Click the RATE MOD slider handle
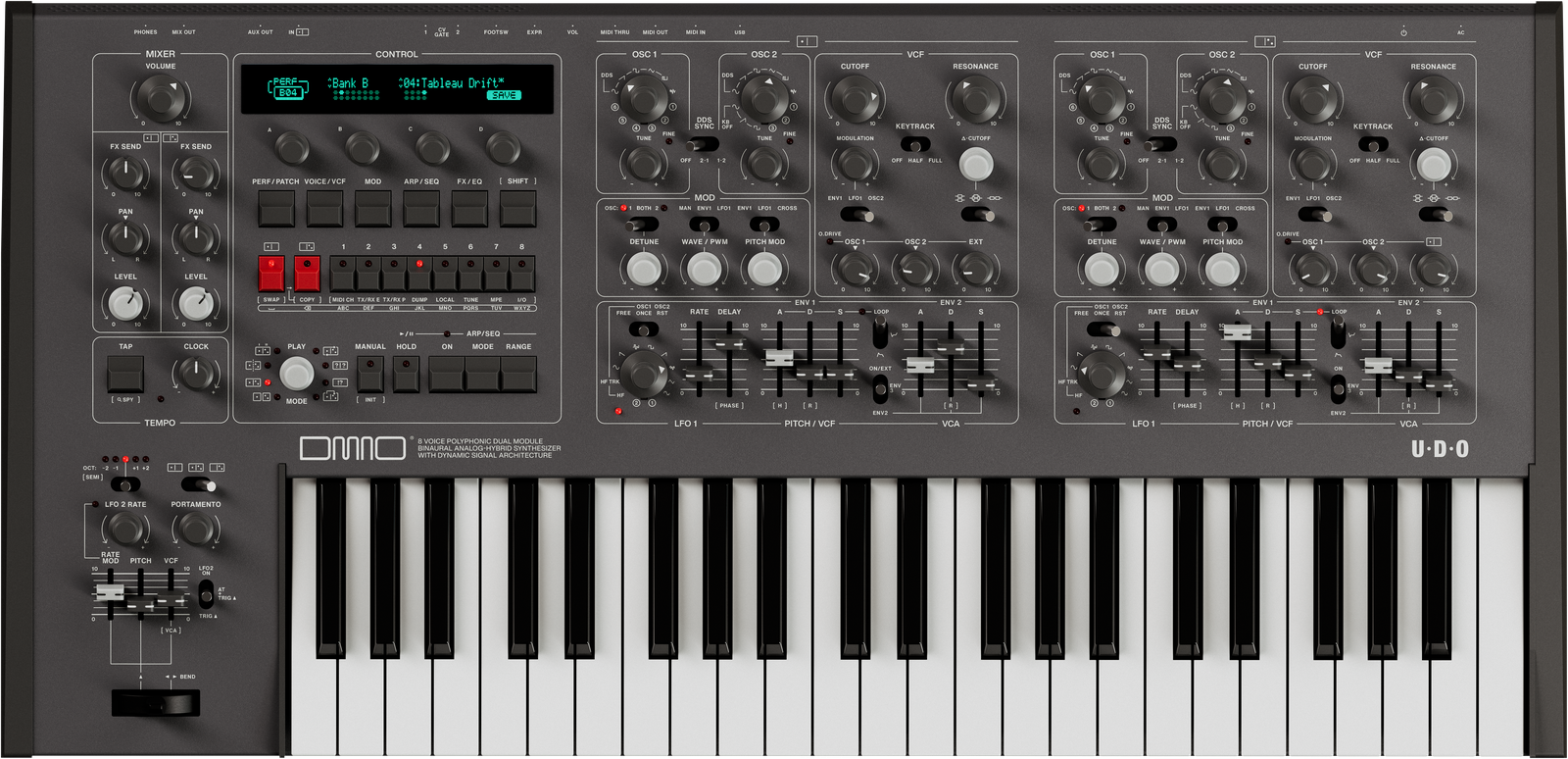 pos(109,593)
